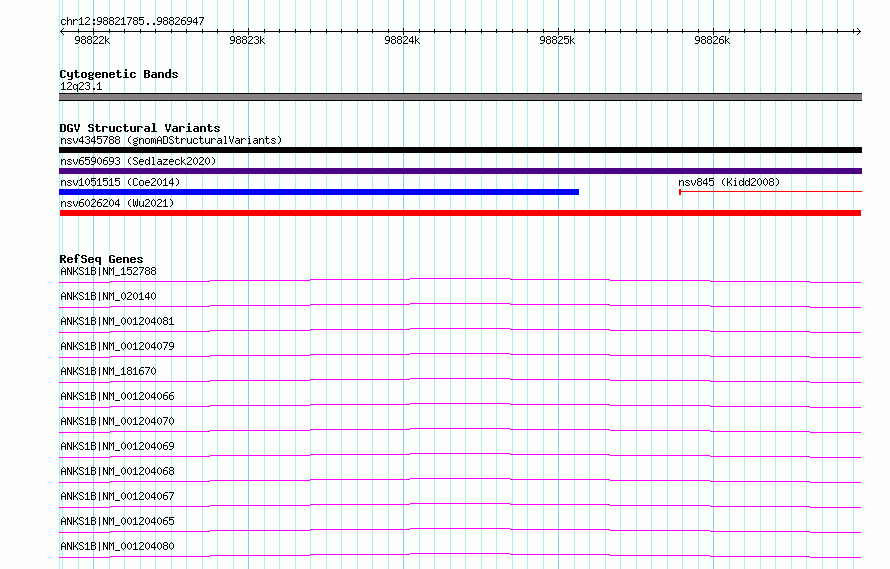Viewport: 890px width, 569px height.
Task: Select transcript ANKS1B|NM_001204068
Action: [x=117, y=471]
